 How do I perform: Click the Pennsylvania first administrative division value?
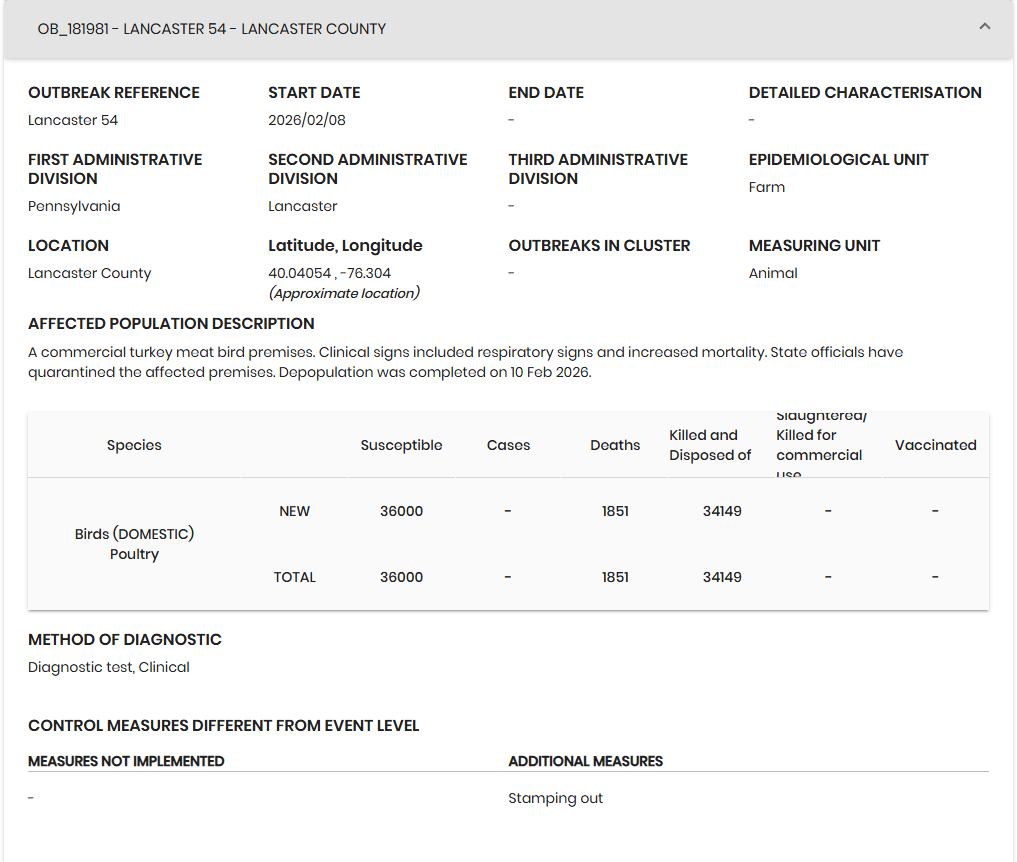(x=74, y=206)
